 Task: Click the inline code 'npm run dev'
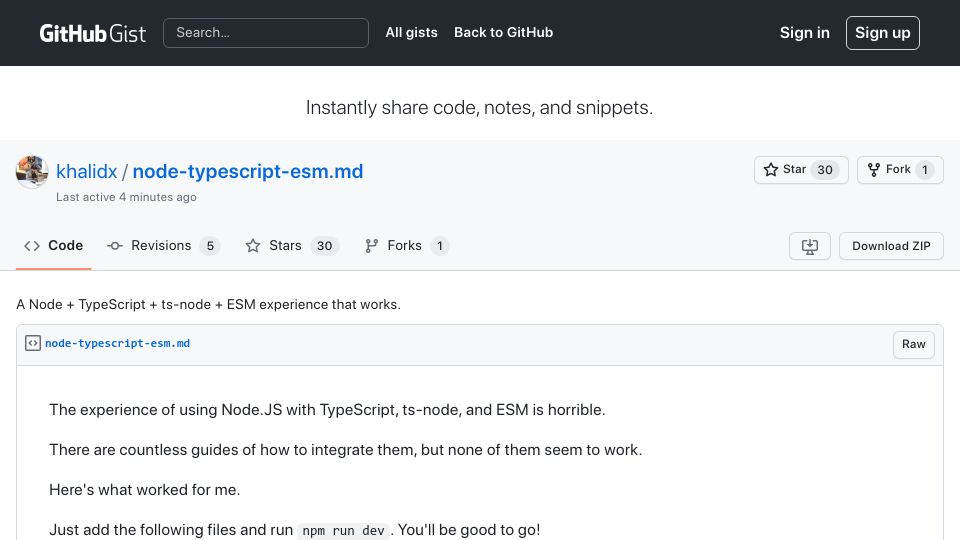[343, 531]
